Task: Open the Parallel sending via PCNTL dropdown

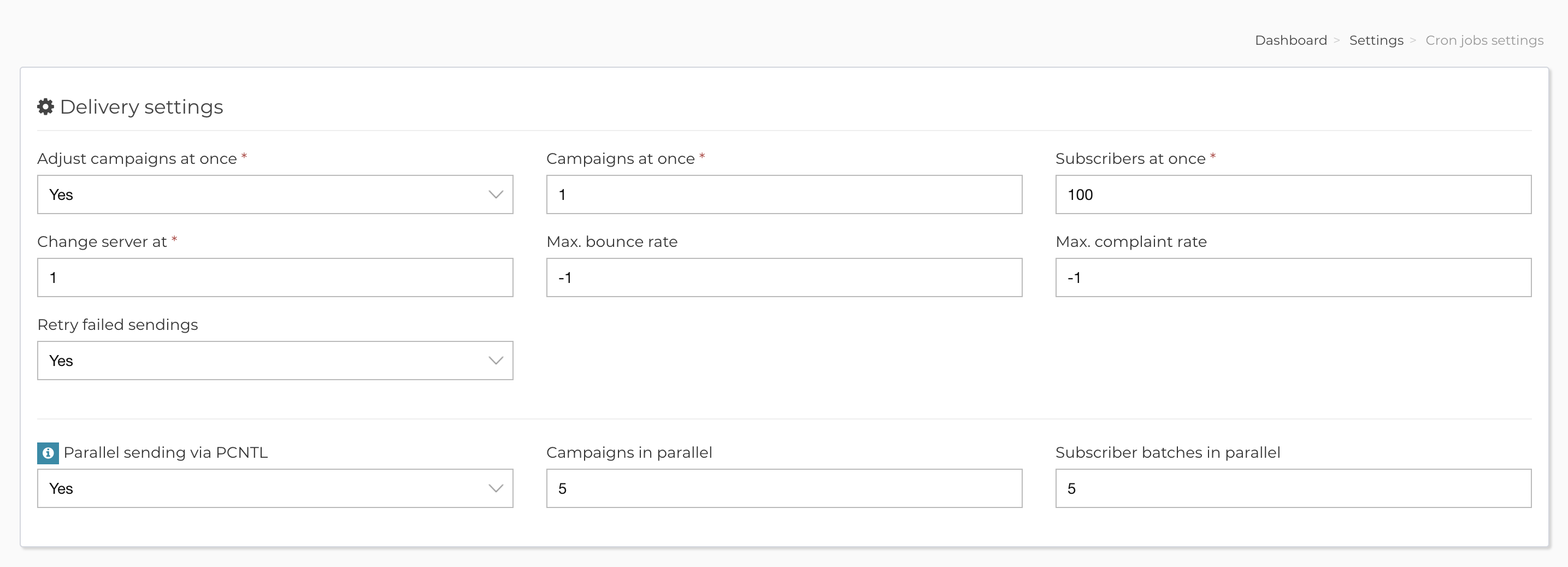Action: 275,488
